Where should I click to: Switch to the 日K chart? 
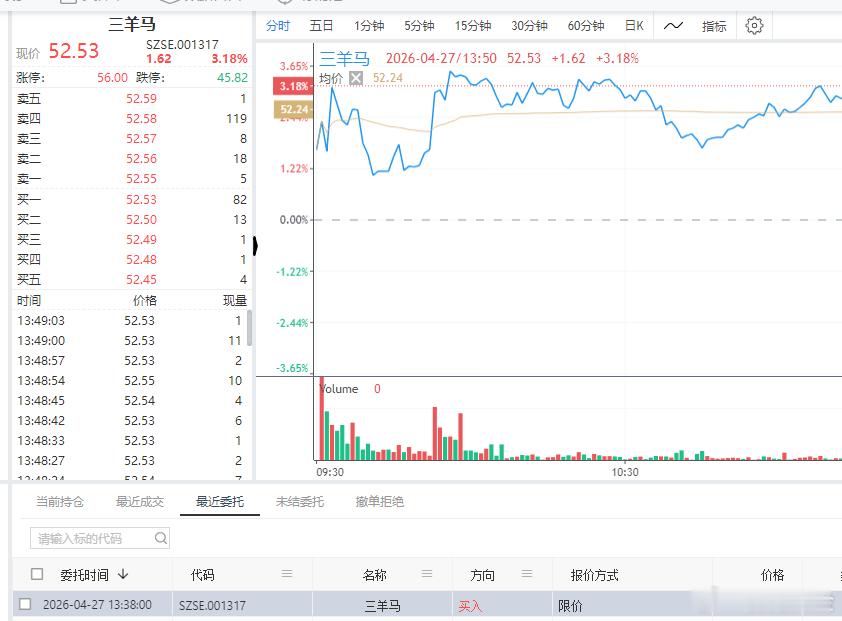pyautogui.click(x=634, y=26)
